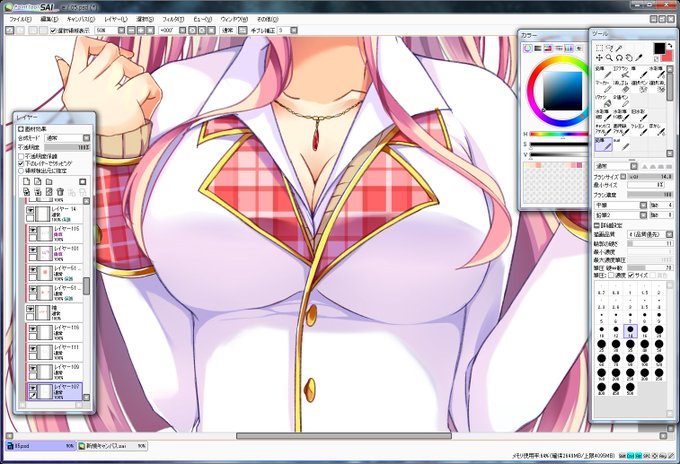The image size is (680, 464).
Task: Hide the レイヤー109 layer
Action: click(33, 368)
